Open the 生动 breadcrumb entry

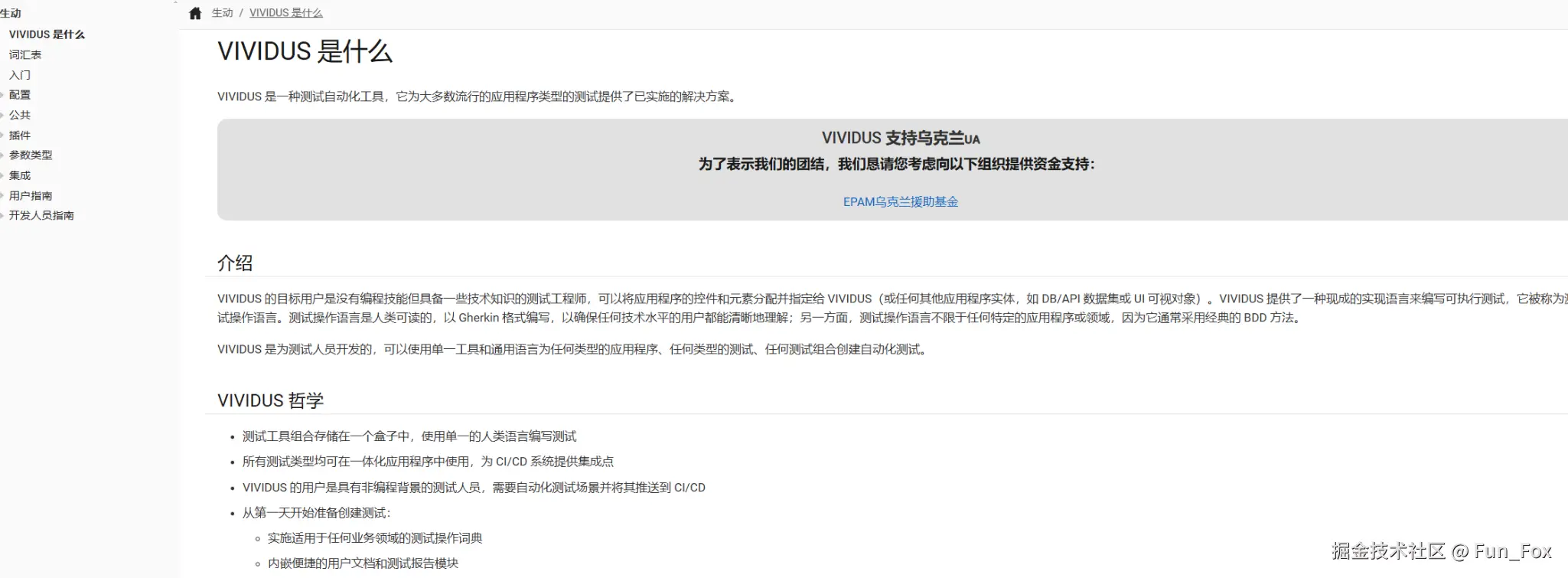pyautogui.click(x=222, y=13)
